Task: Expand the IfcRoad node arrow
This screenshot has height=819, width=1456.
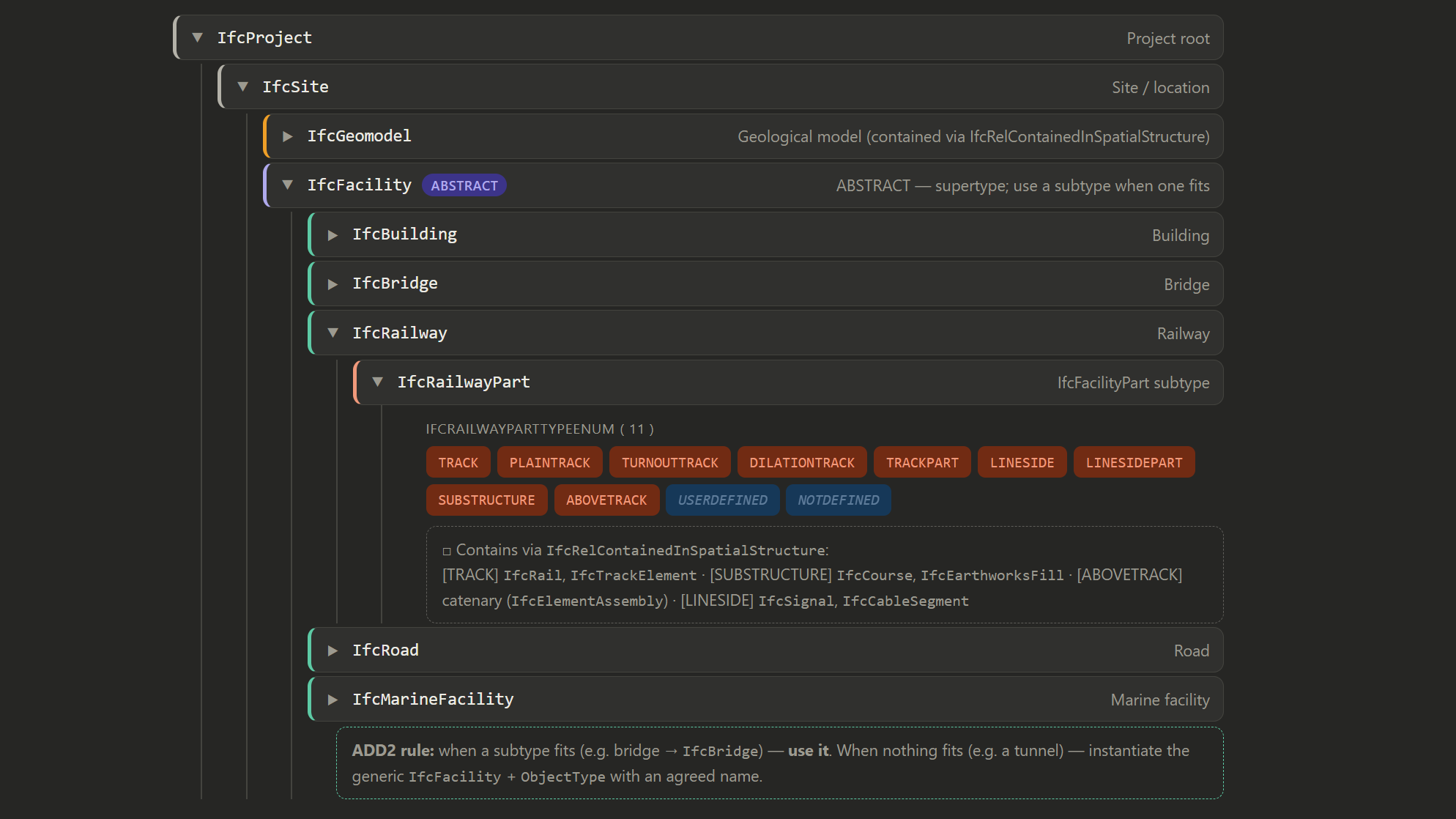Action: click(333, 651)
